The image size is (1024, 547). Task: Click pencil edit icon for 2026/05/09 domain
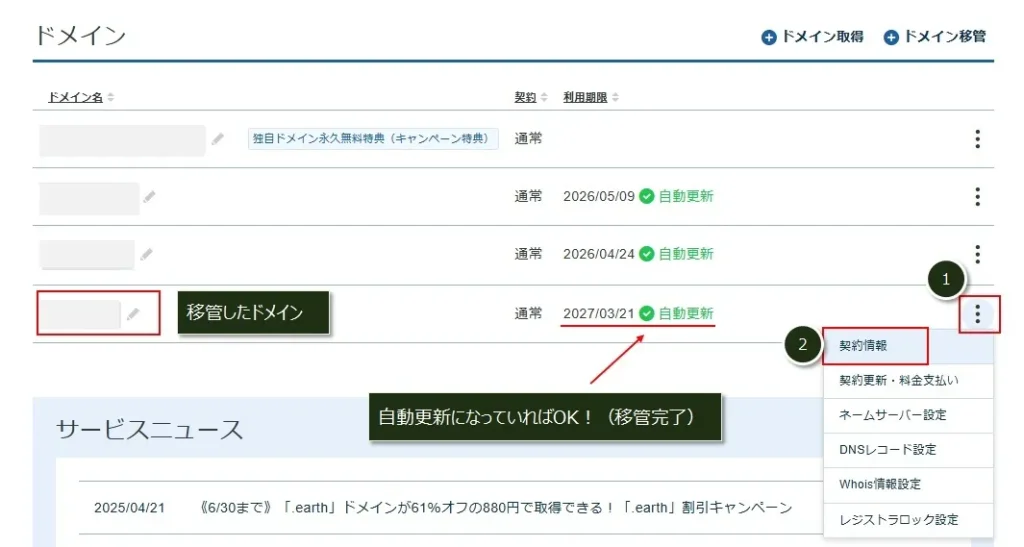click(150, 196)
